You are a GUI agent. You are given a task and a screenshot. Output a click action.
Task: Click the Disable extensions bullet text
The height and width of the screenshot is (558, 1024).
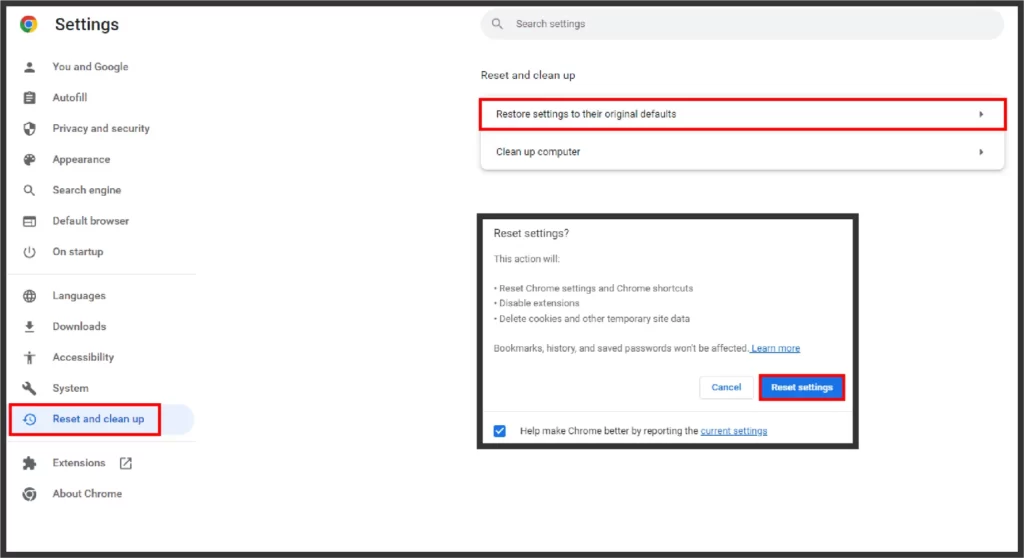click(539, 303)
